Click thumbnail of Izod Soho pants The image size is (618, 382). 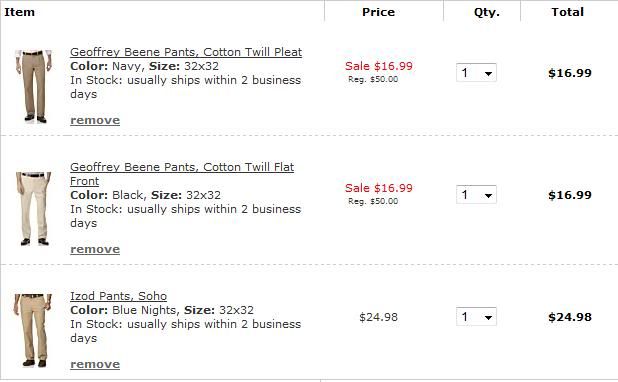pyautogui.click(x=33, y=330)
